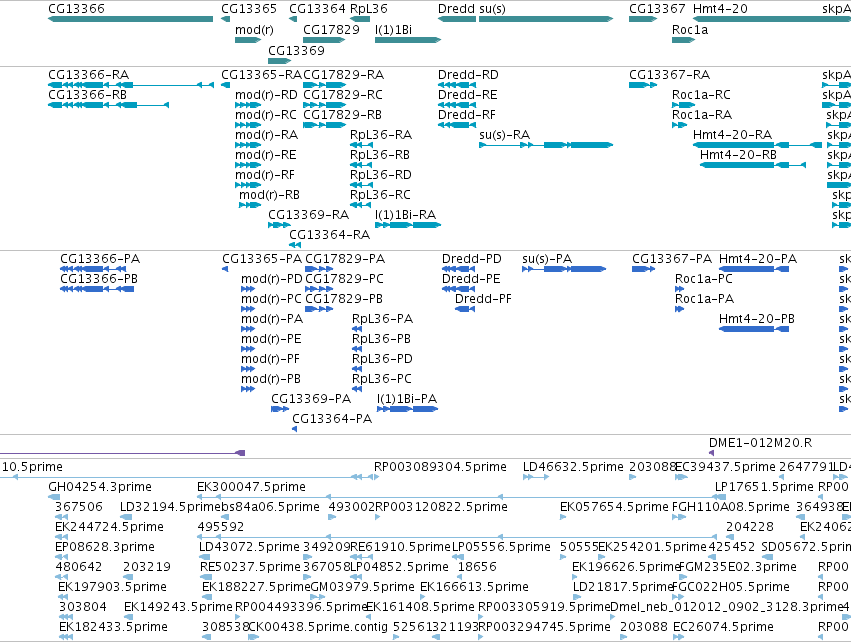Click the RpL36-RC transcript label
This screenshot has height=642, width=851.
tap(380, 194)
